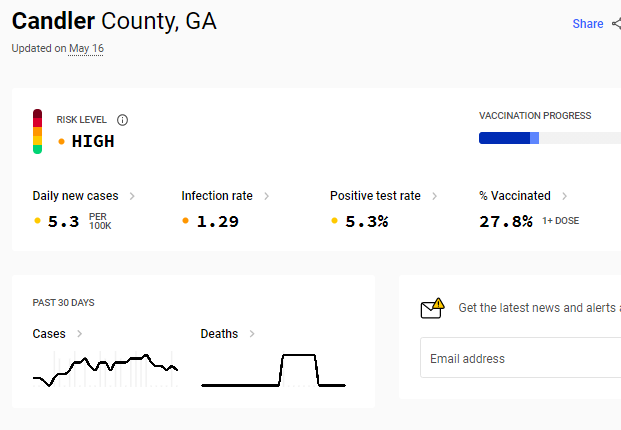Expand Positive test rate chevron
This screenshot has width=621, height=430.
pyautogui.click(x=434, y=196)
